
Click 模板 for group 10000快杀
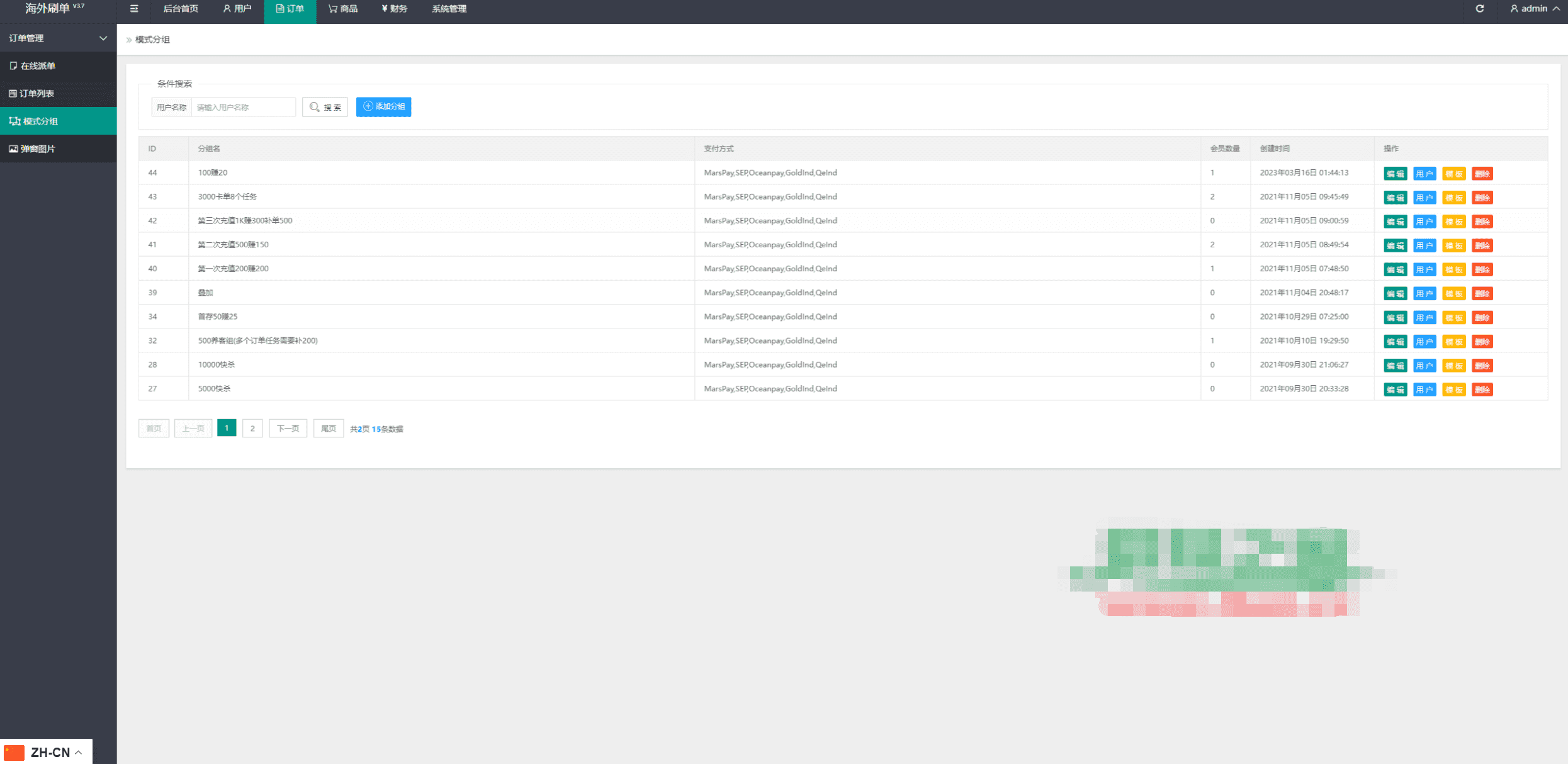pyautogui.click(x=1453, y=366)
